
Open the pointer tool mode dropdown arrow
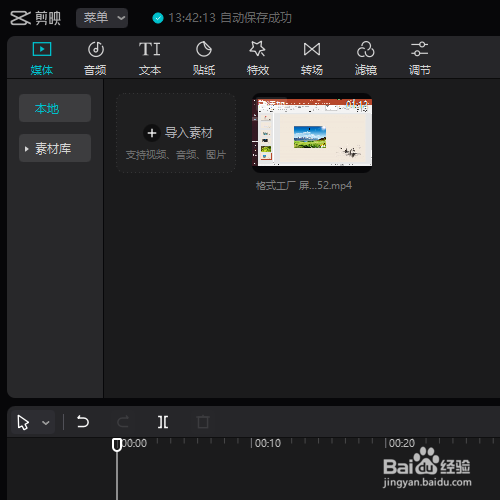pyautogui.click(x=46, y=423)
